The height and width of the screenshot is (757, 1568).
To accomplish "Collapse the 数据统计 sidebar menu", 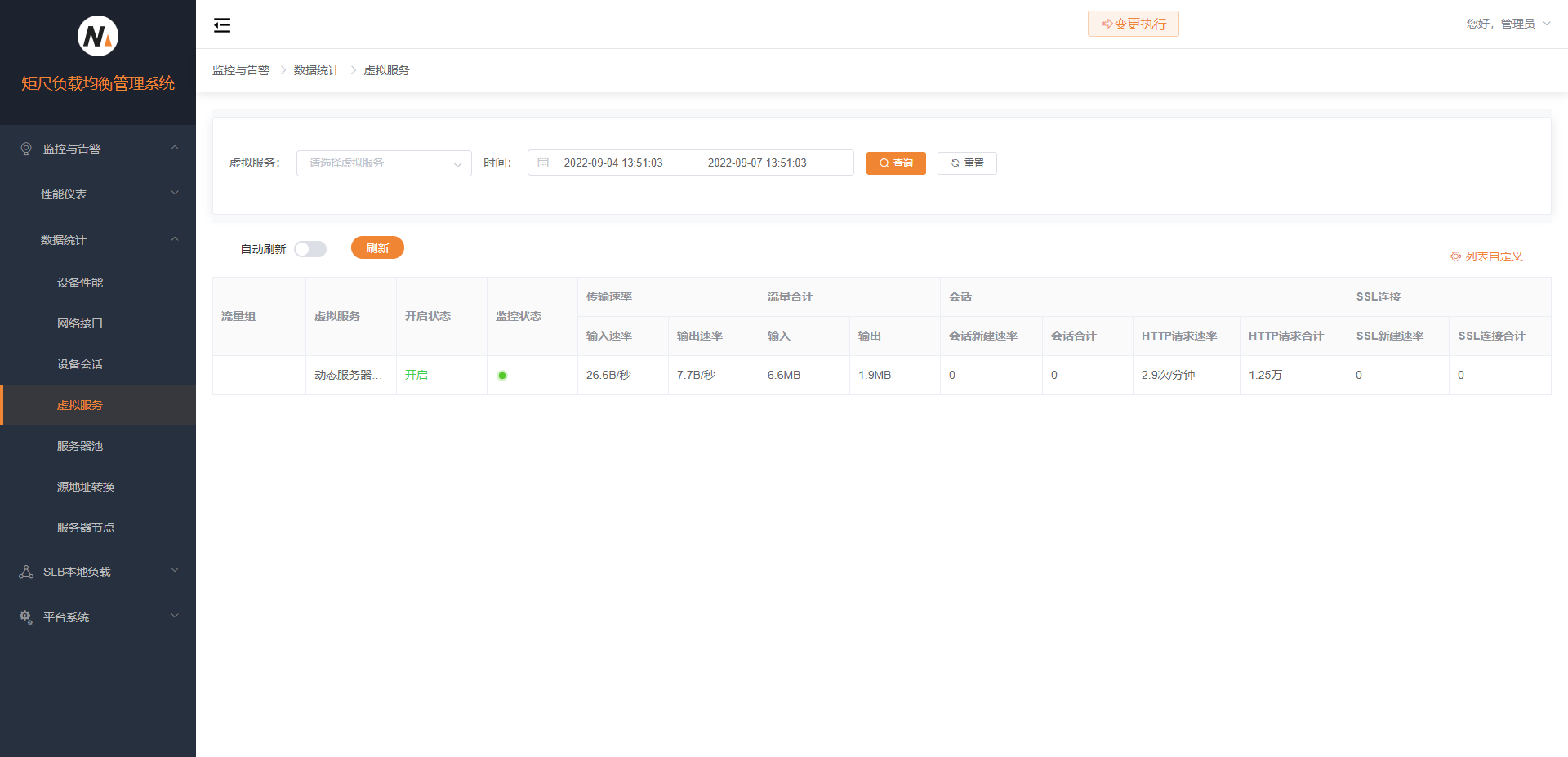I will coord(98,240).
